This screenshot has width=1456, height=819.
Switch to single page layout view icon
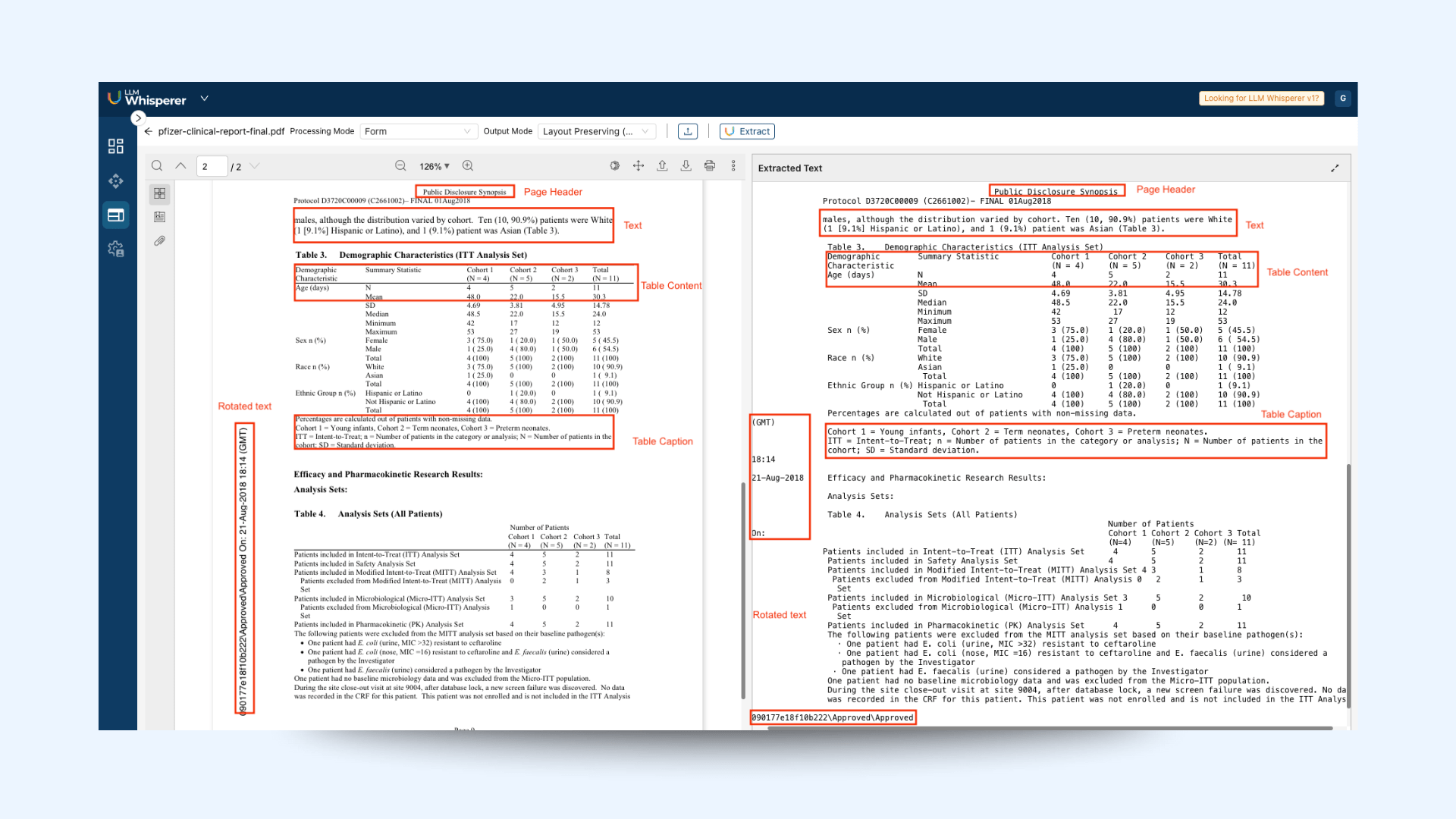pyautogui.click(x=159, y=216)
